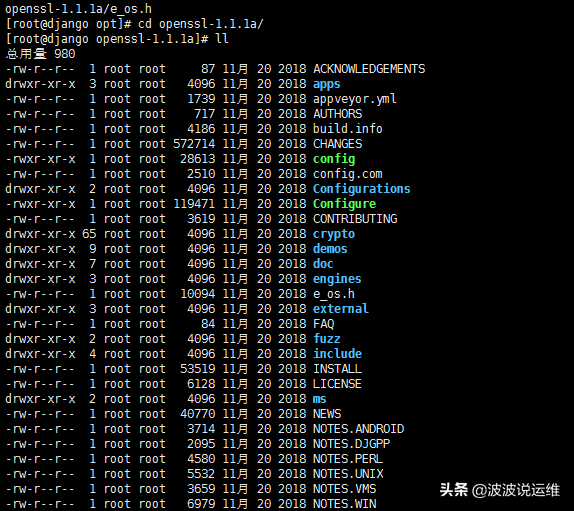The width and height of the screenshot is (574, 511).
Task: Click the include directory name
Action: pyautogui.click(x=338, y=354)
